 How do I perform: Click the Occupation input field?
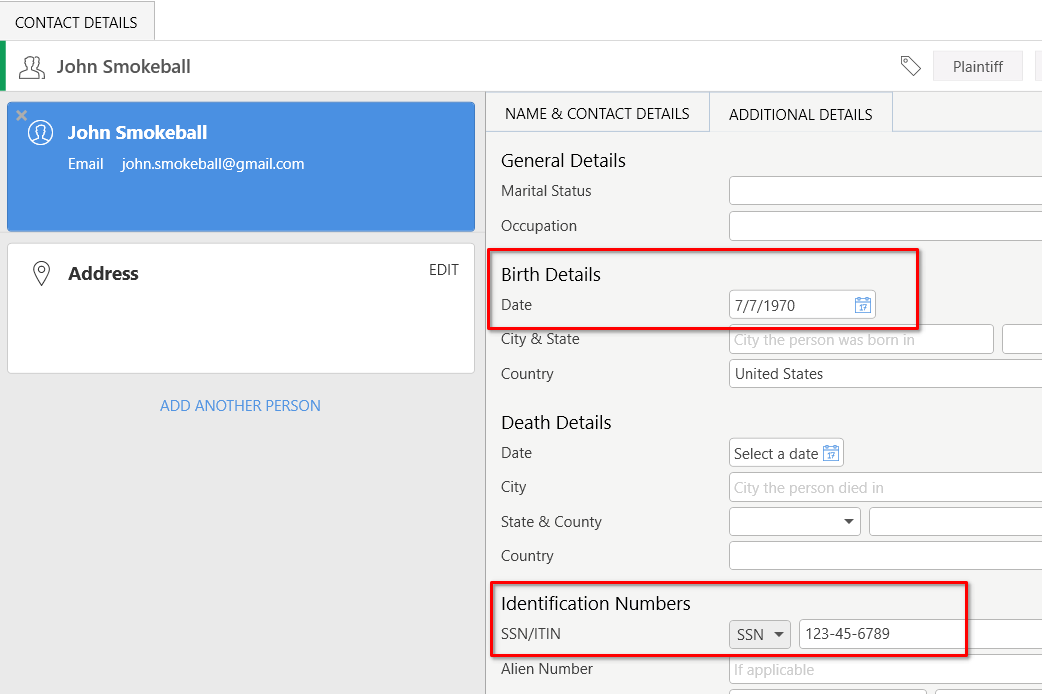point(885,226)
